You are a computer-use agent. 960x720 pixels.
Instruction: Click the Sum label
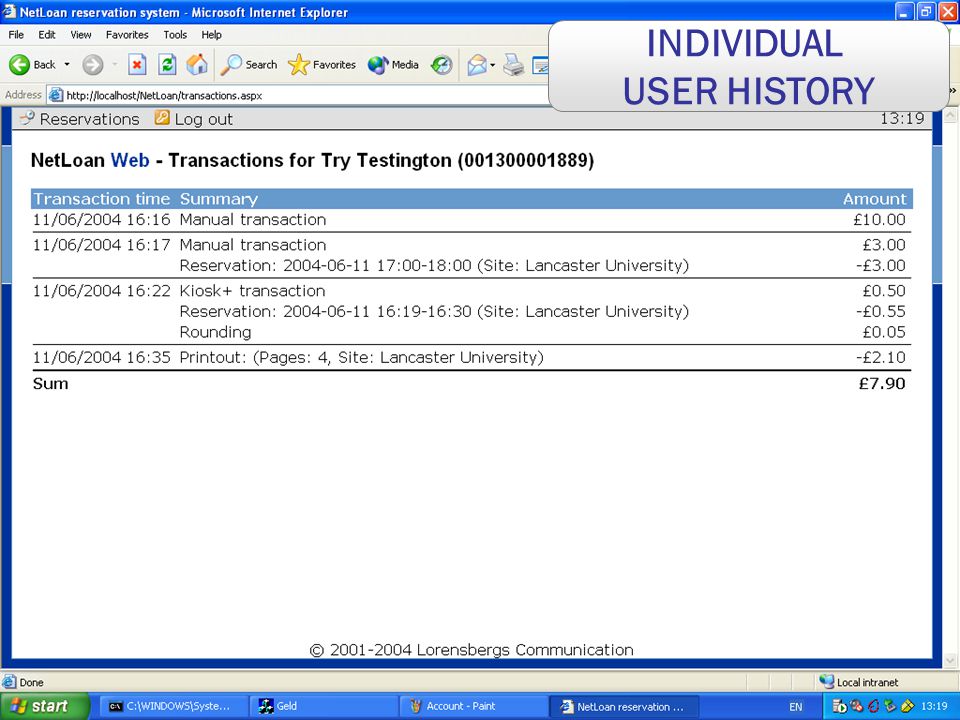coord(50,384)
